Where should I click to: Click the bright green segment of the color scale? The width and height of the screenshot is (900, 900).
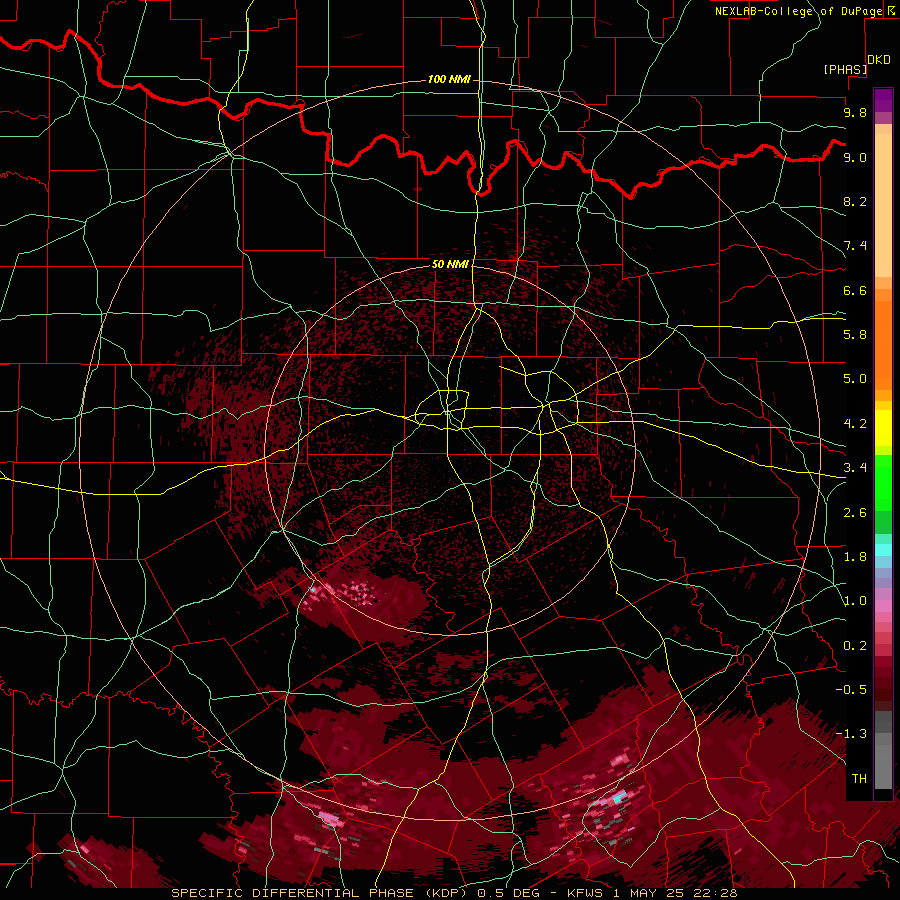pyautogui.click(x=883, y=484)
